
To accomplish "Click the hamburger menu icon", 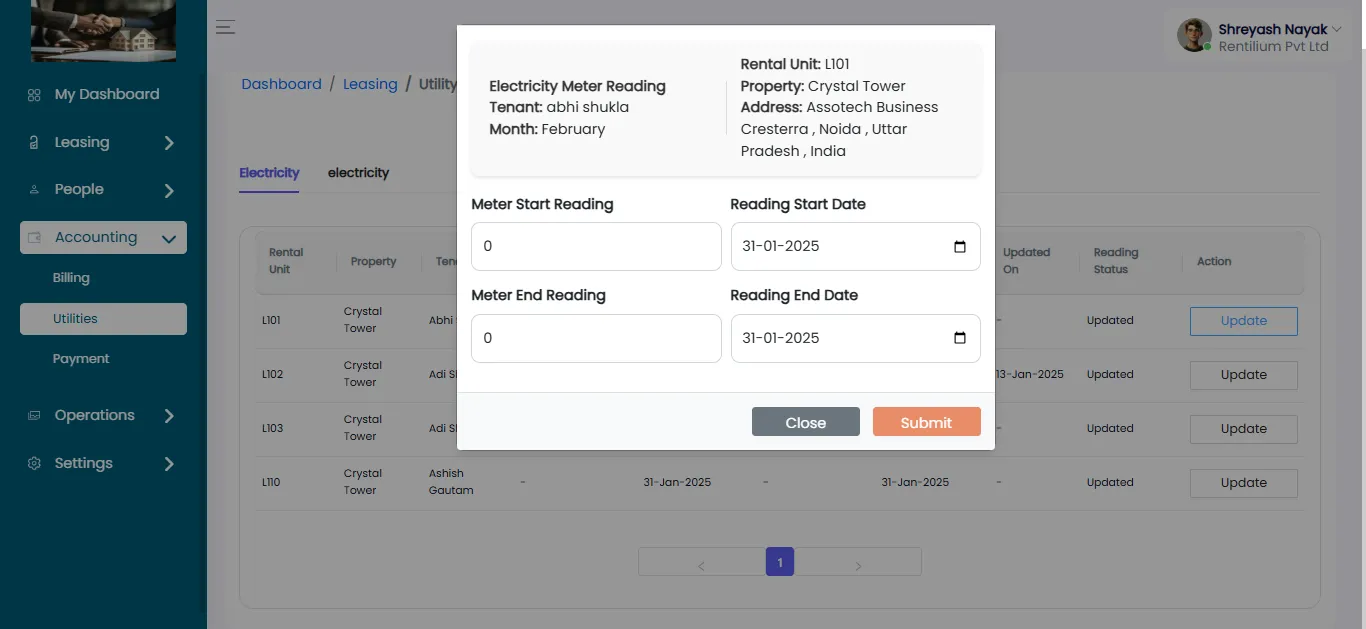I will pyautogui.click(x=226, y=27).
